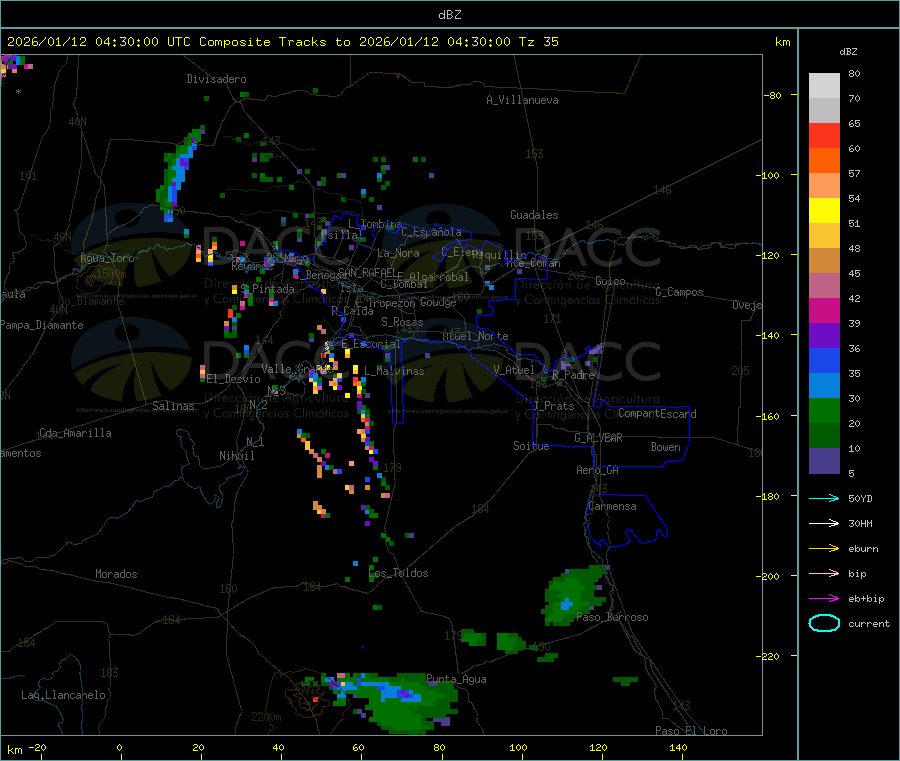
Task: Click the Pampa_Diamante label
Action: [41, 325]
